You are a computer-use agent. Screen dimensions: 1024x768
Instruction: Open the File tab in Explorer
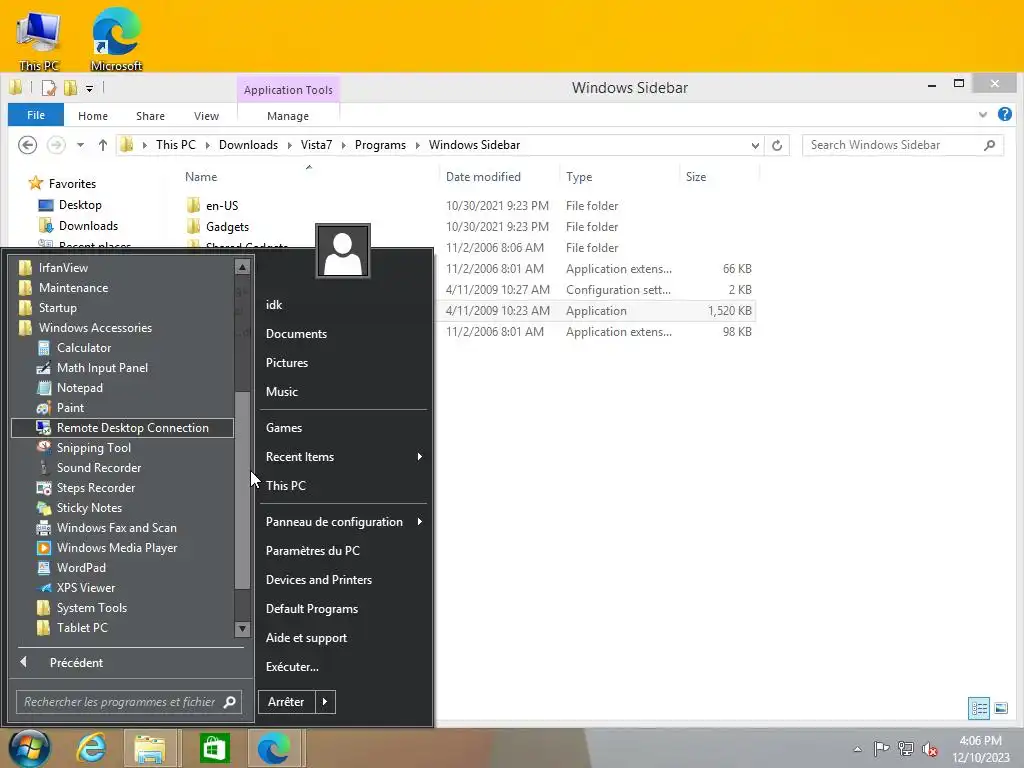click(x=36, y=115)
